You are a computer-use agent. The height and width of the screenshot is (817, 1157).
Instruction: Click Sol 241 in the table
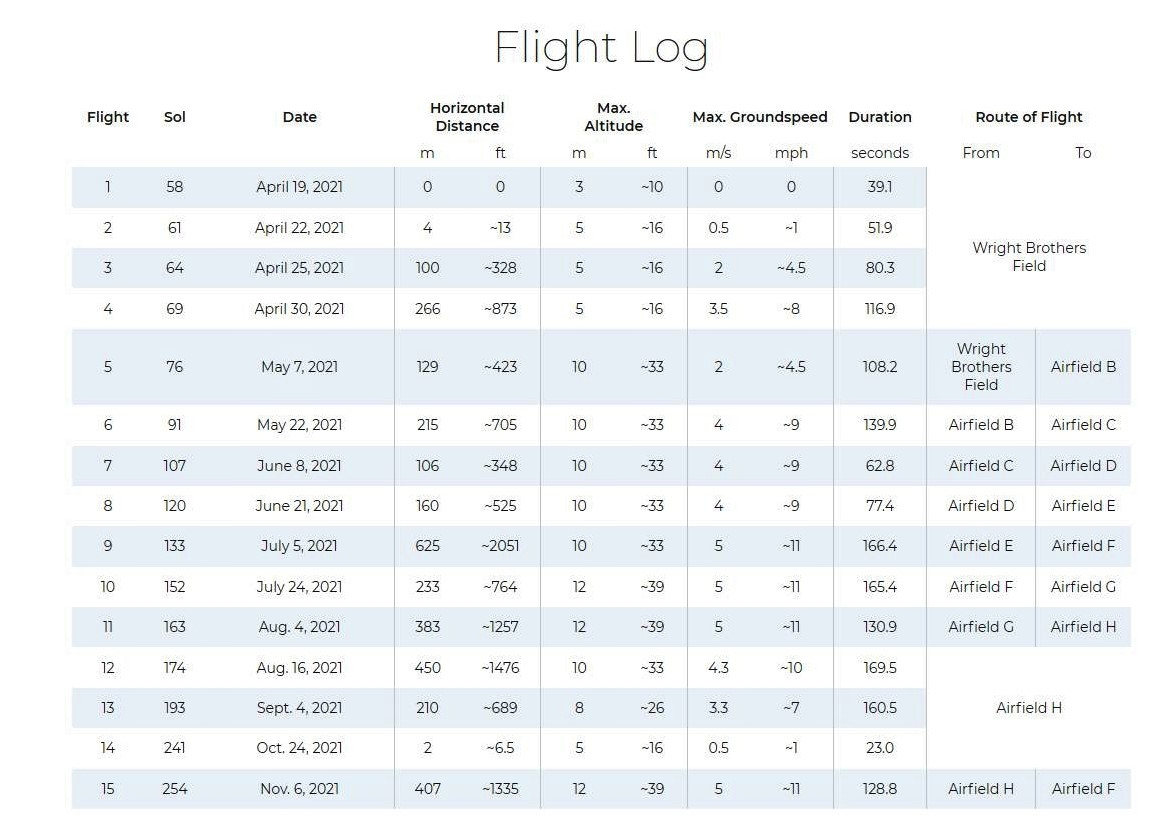coord(175,748)
